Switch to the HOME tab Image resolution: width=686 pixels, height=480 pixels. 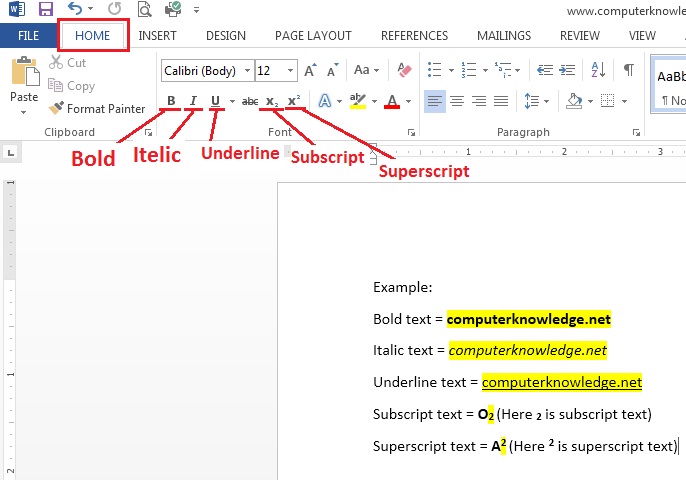[x=92, y=35]
